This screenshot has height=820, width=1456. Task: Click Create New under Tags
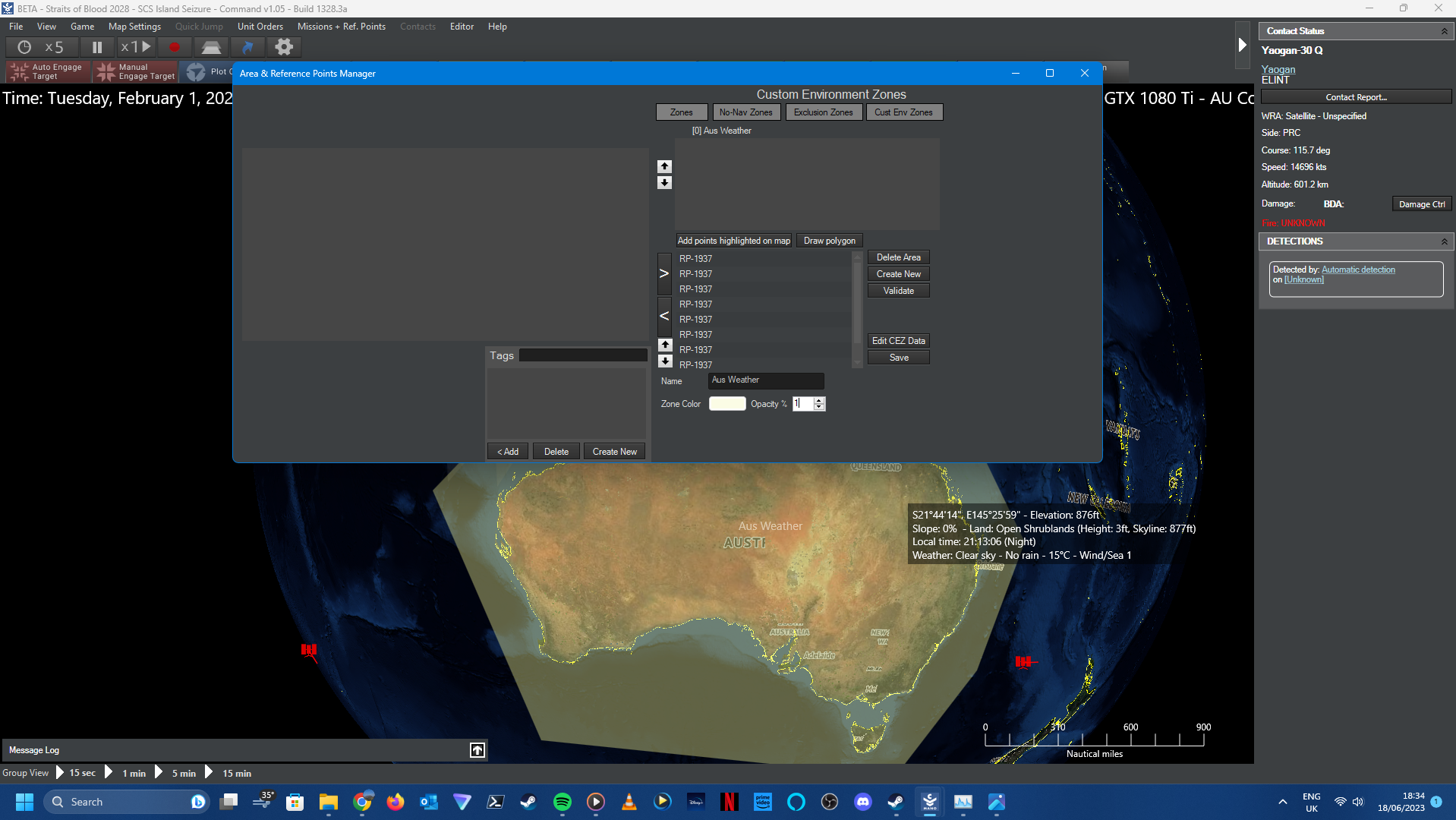coord(615,452)
